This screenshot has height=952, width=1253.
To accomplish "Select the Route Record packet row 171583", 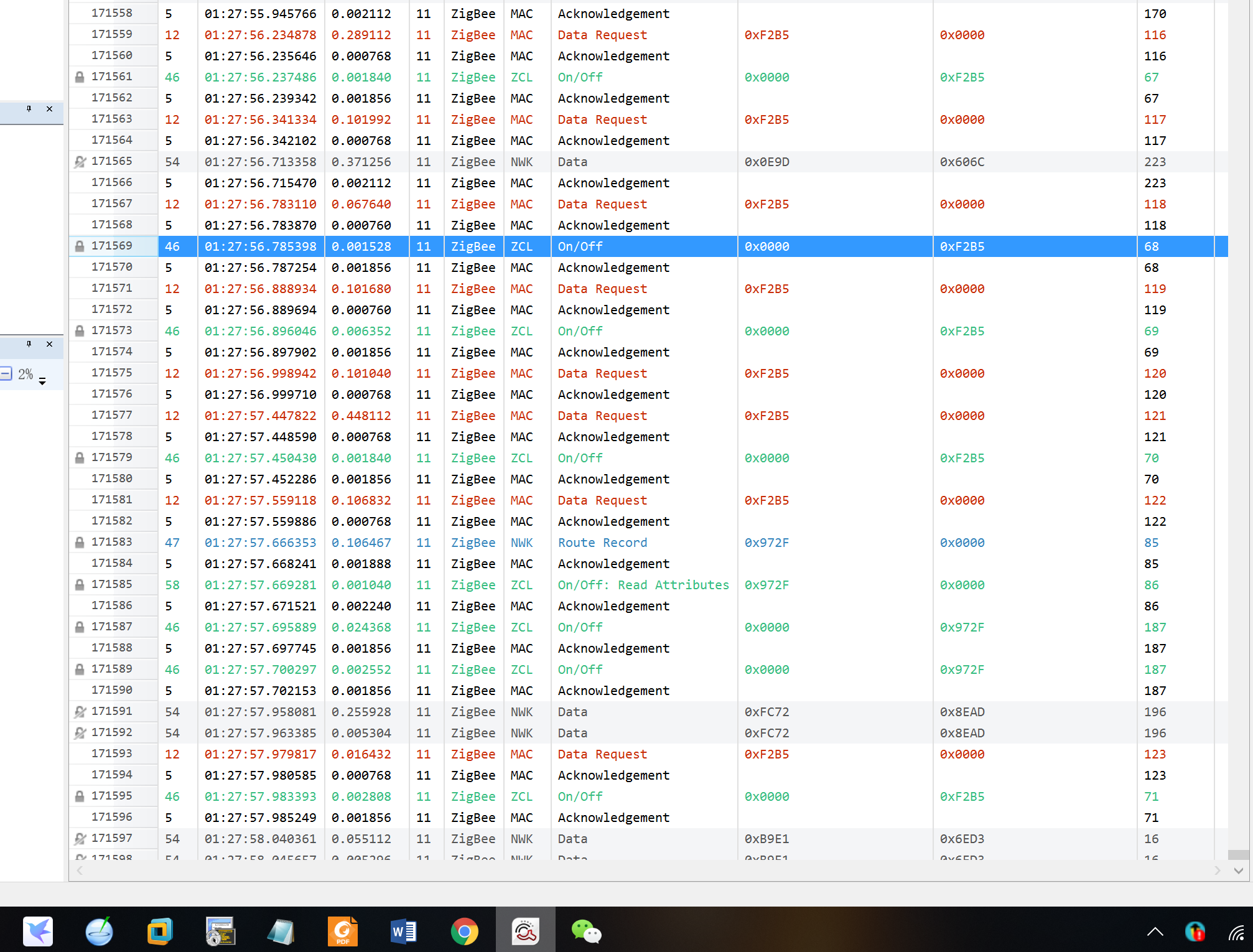I will (602, 543).
